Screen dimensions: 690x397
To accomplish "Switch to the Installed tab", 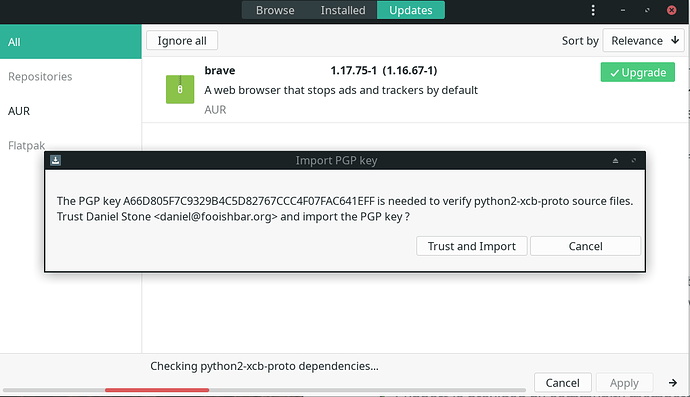I will [x=343, y=10].
